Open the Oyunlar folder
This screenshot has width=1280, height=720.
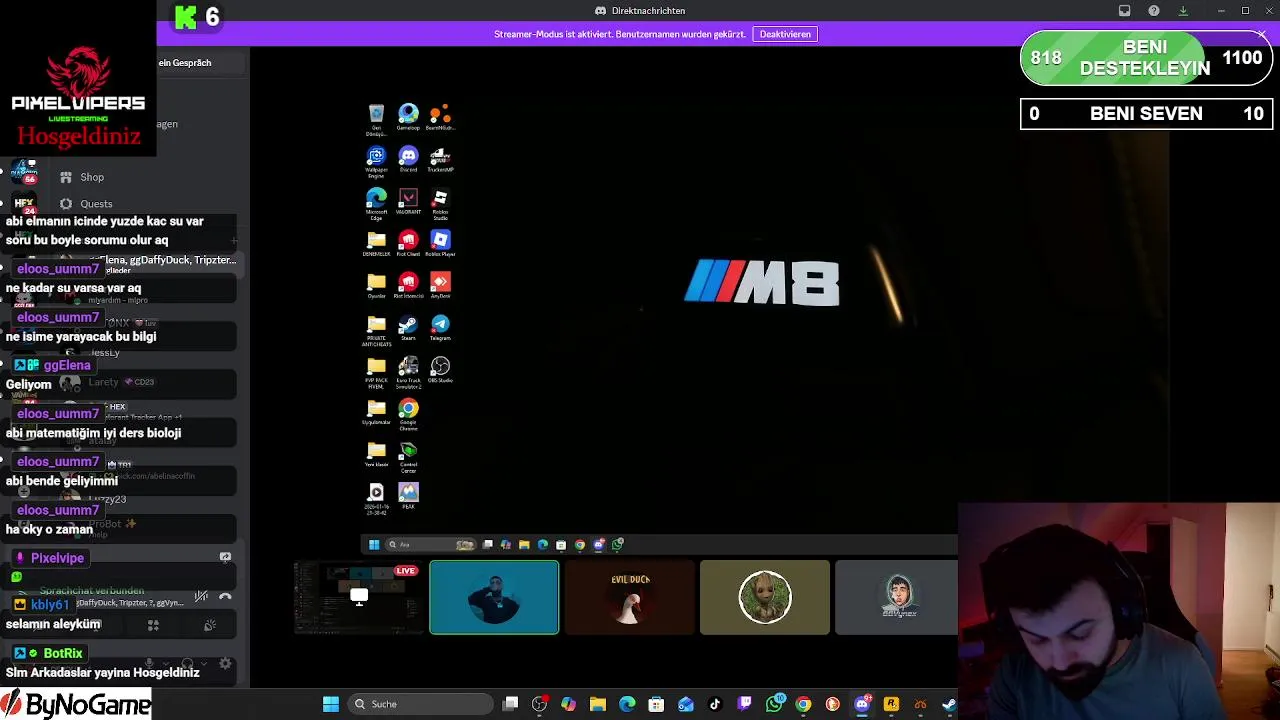[x=376, y=286]
